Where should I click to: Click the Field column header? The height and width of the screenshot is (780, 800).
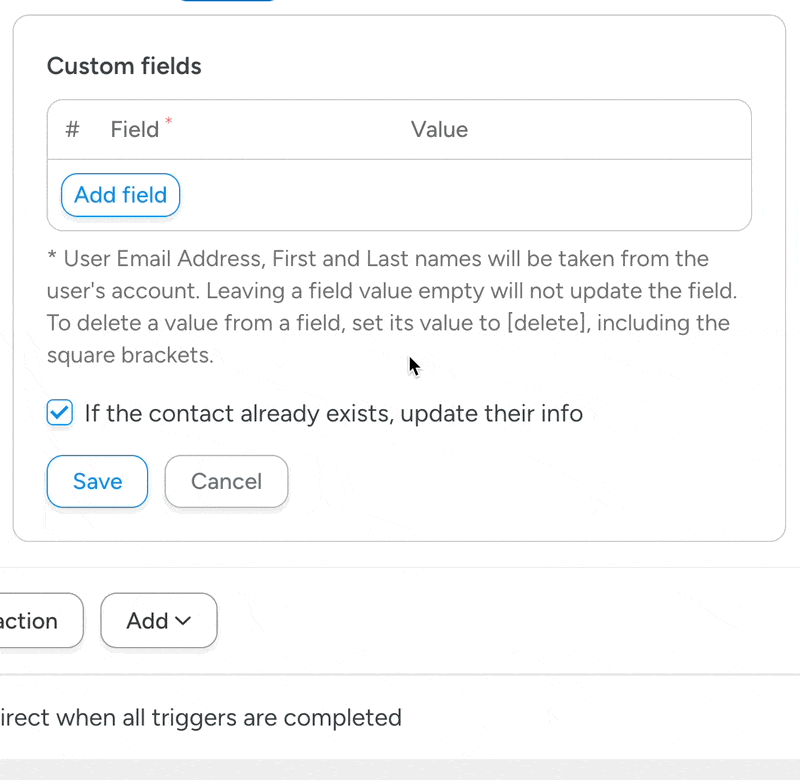coord(134,129)
